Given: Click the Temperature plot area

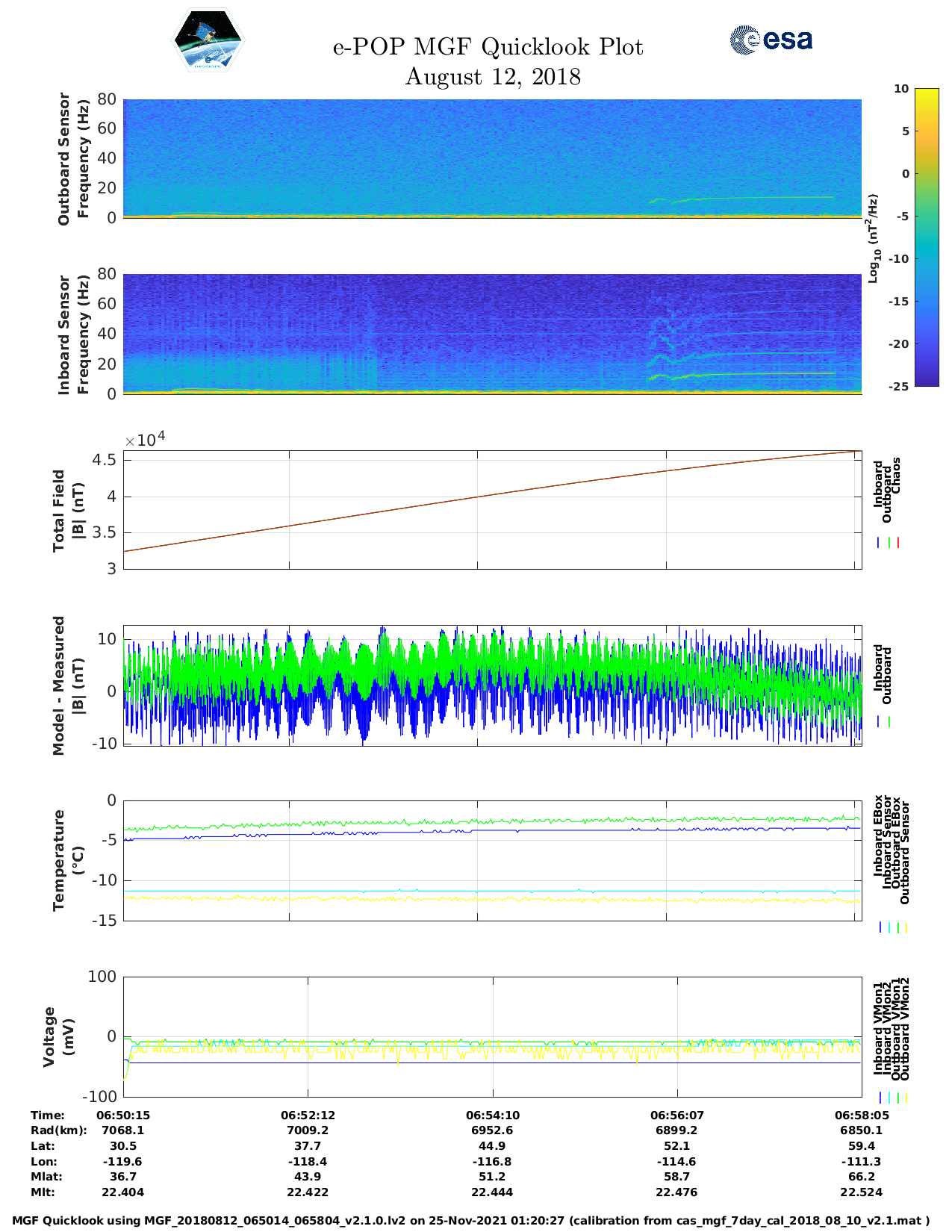Looking at the screenshot, I should 492,860.
